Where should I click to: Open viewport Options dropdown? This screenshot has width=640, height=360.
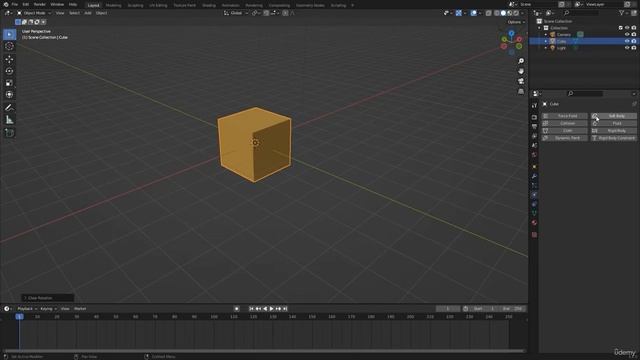click(x=516, y=22)
